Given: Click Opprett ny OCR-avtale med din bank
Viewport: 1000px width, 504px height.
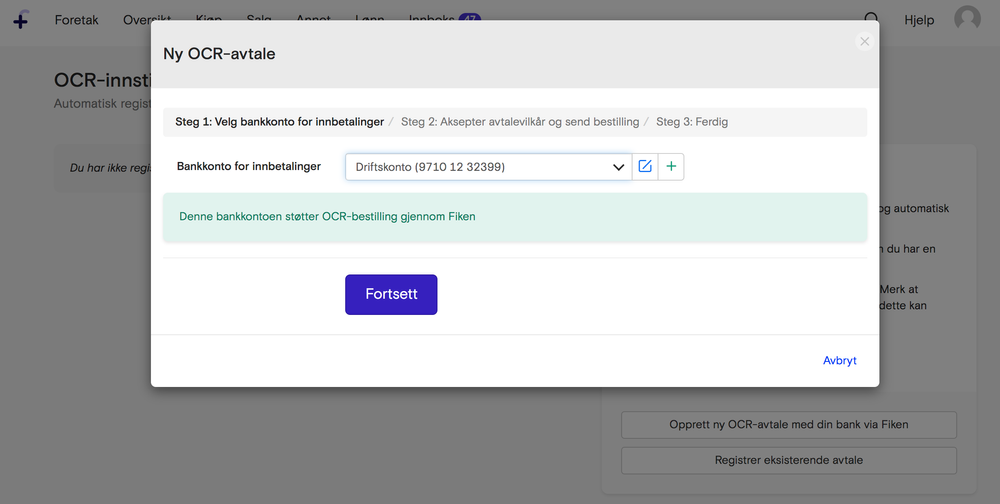Looking at the screenshot, I should [788, 424].
